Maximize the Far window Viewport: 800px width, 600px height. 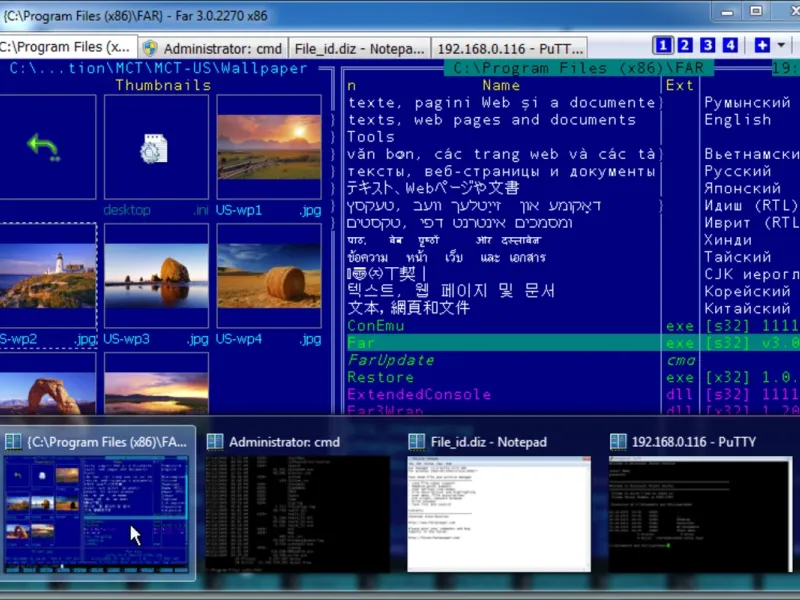click(x=756, y=11)
